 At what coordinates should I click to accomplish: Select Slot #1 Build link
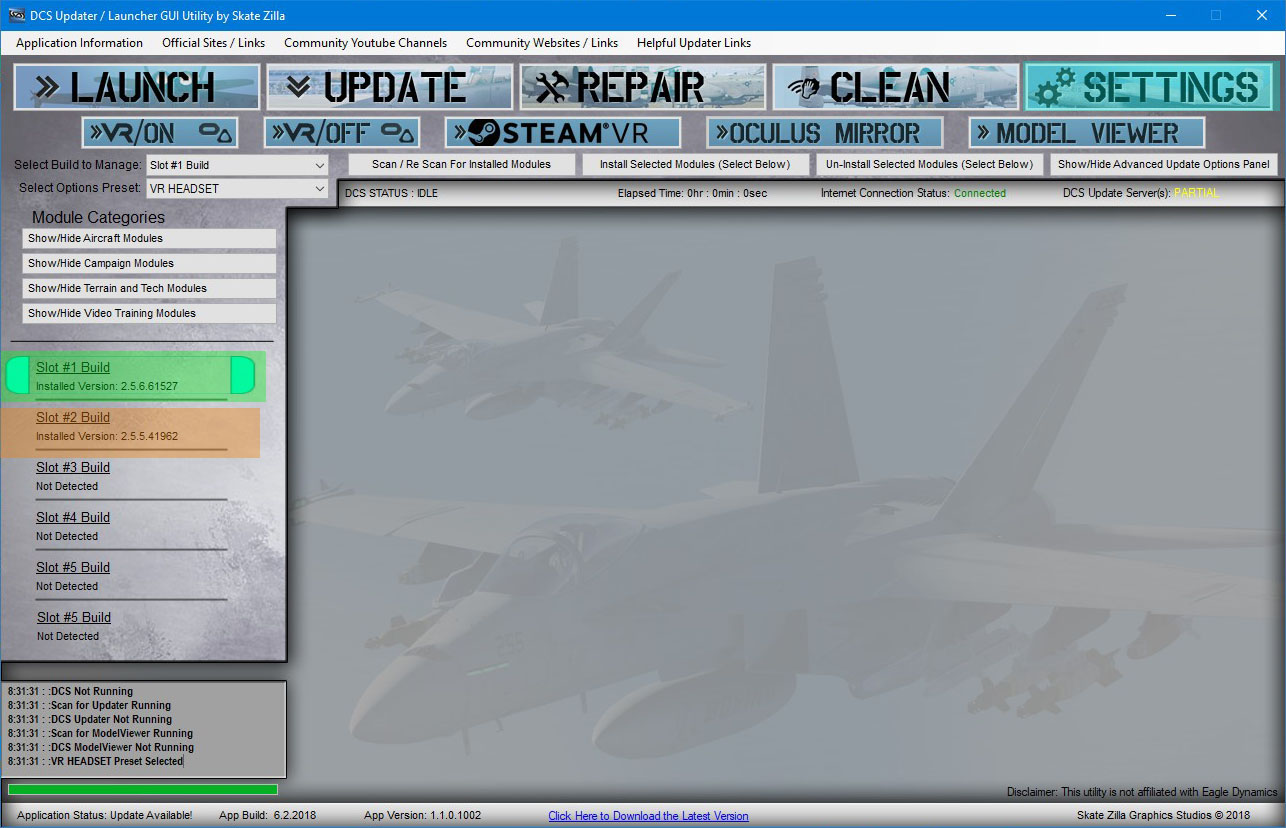coord(73,367)
